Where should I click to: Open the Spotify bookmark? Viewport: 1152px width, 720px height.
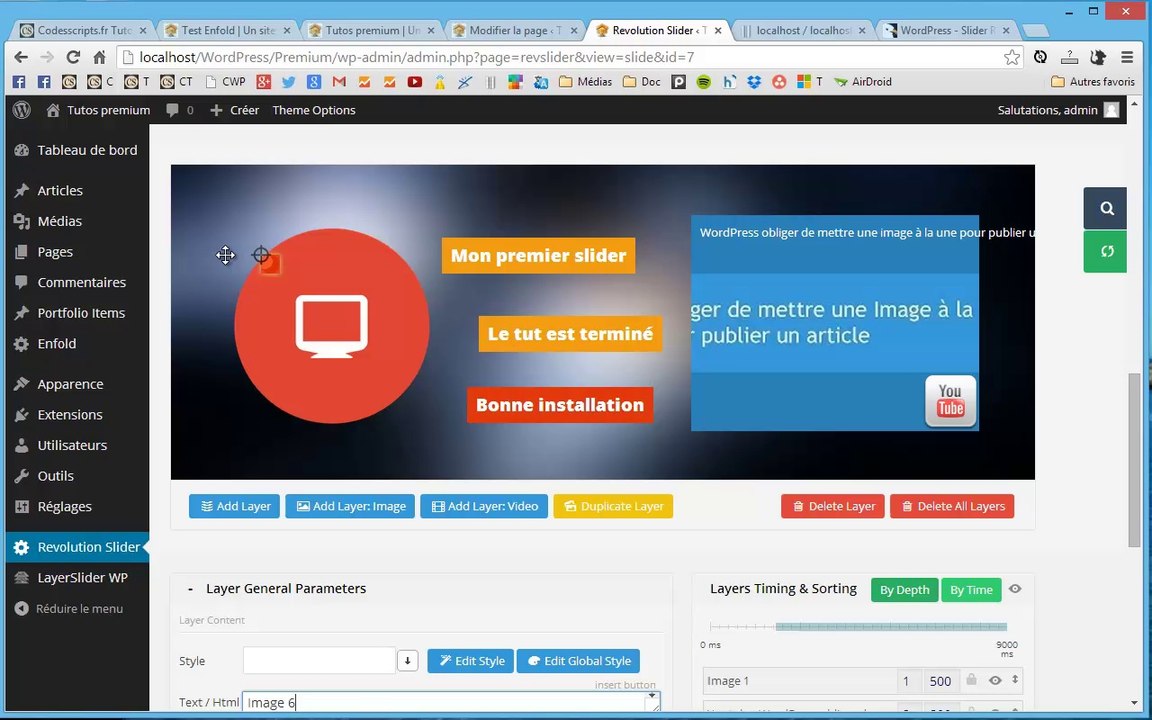coord(704,82)
